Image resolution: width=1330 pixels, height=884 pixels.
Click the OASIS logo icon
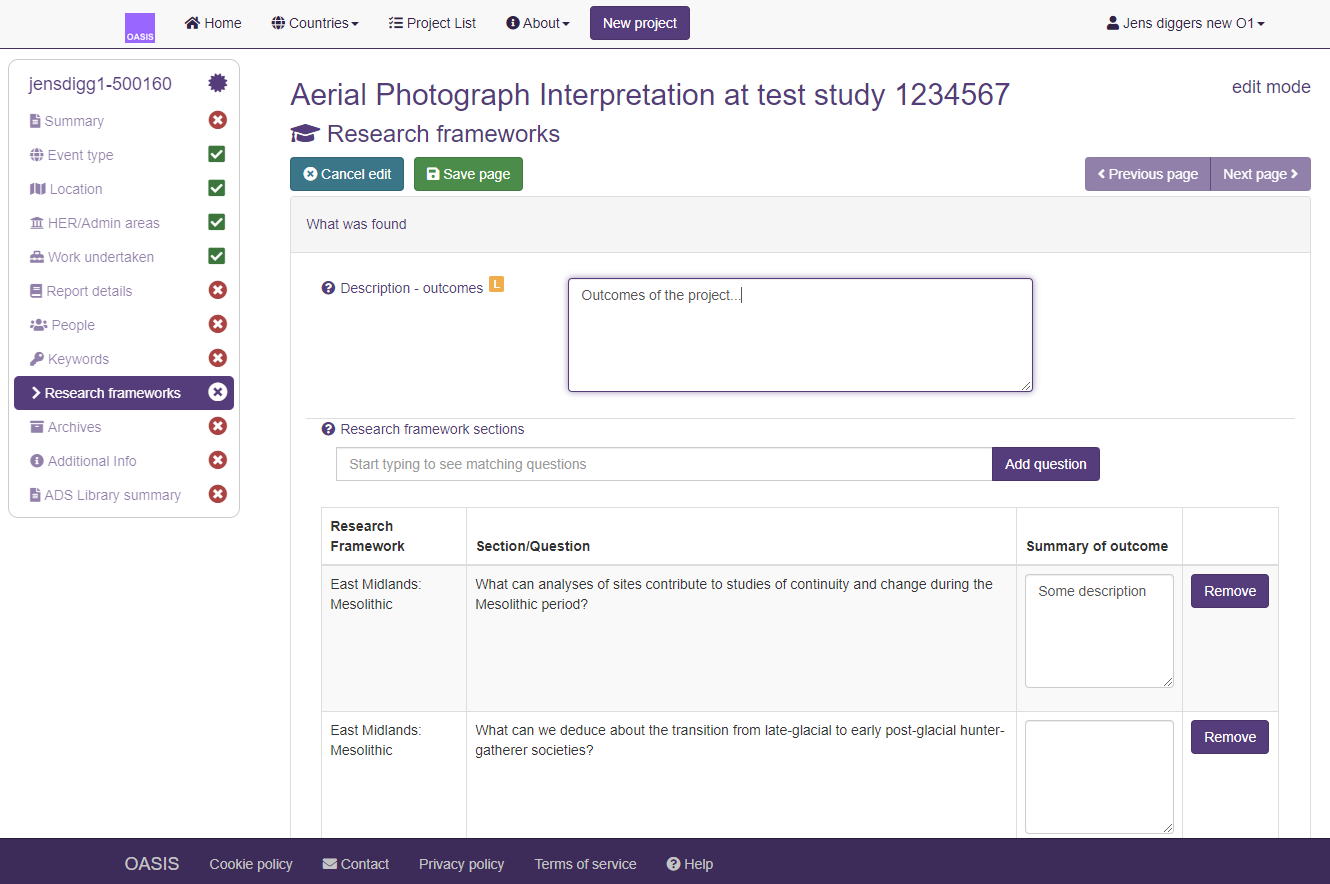pyautogui.click(x=140, y=28)
